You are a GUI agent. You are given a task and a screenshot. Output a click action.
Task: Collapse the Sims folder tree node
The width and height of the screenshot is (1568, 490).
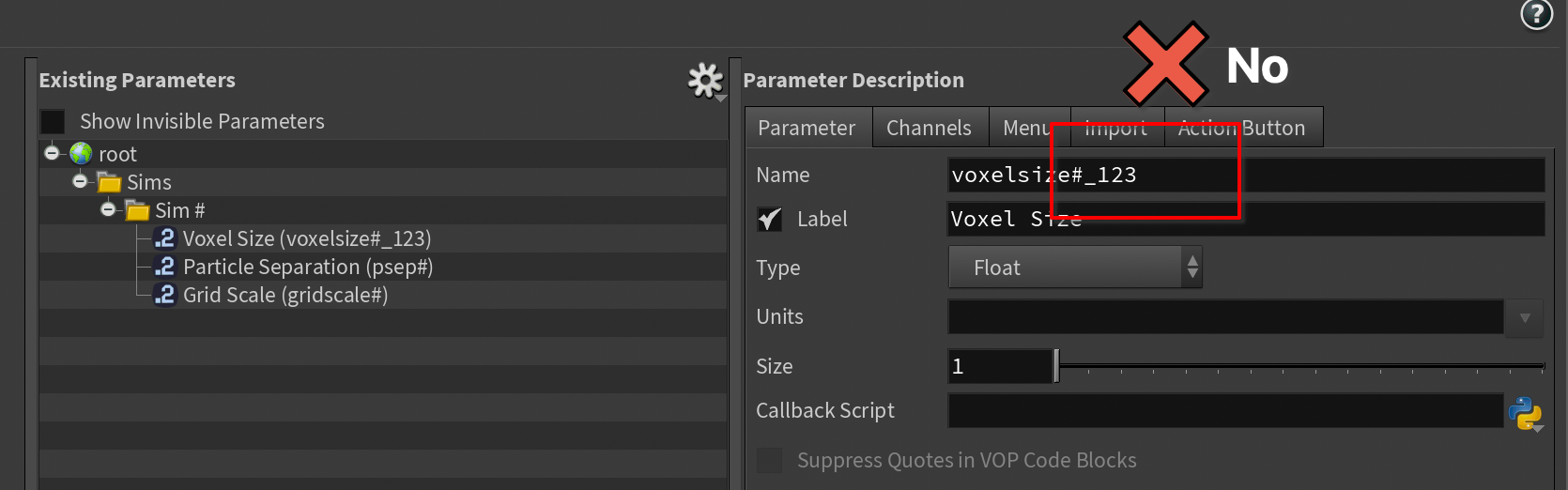coord(80,181)
